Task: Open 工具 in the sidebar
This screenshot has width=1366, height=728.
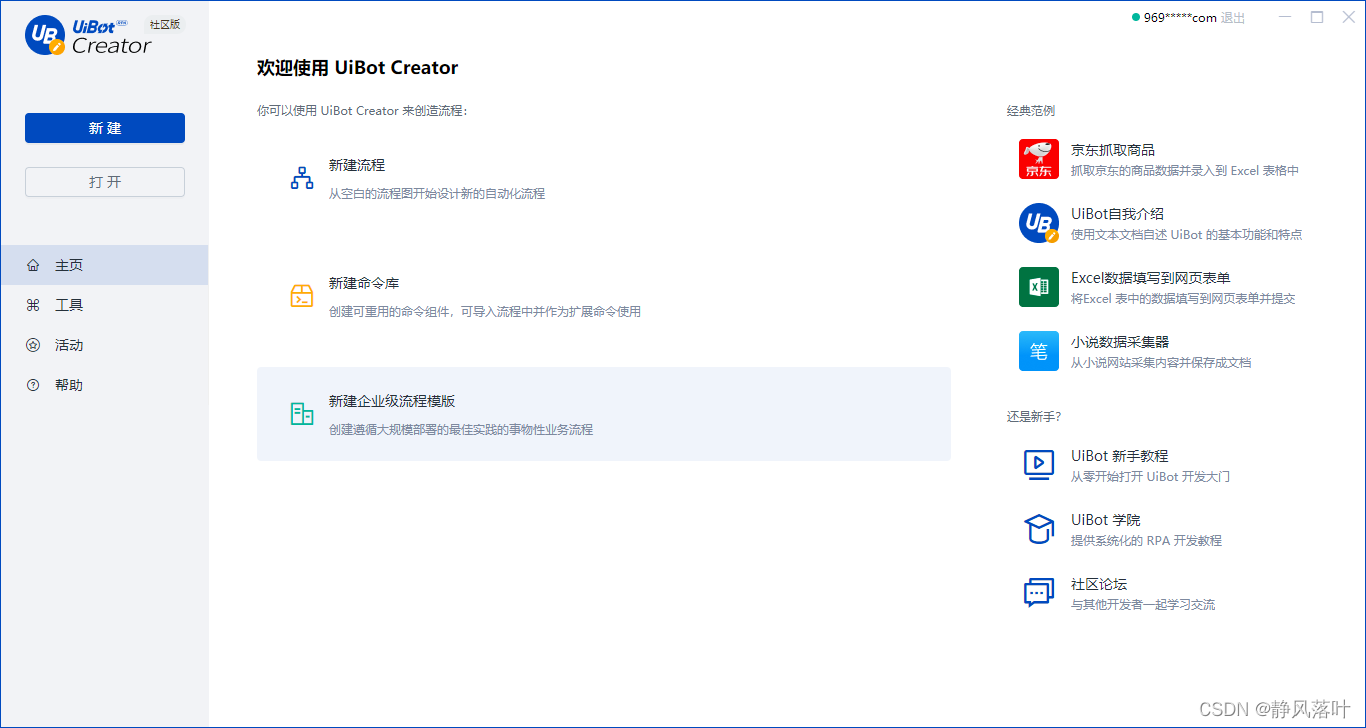Action: (x=104, y=305)
